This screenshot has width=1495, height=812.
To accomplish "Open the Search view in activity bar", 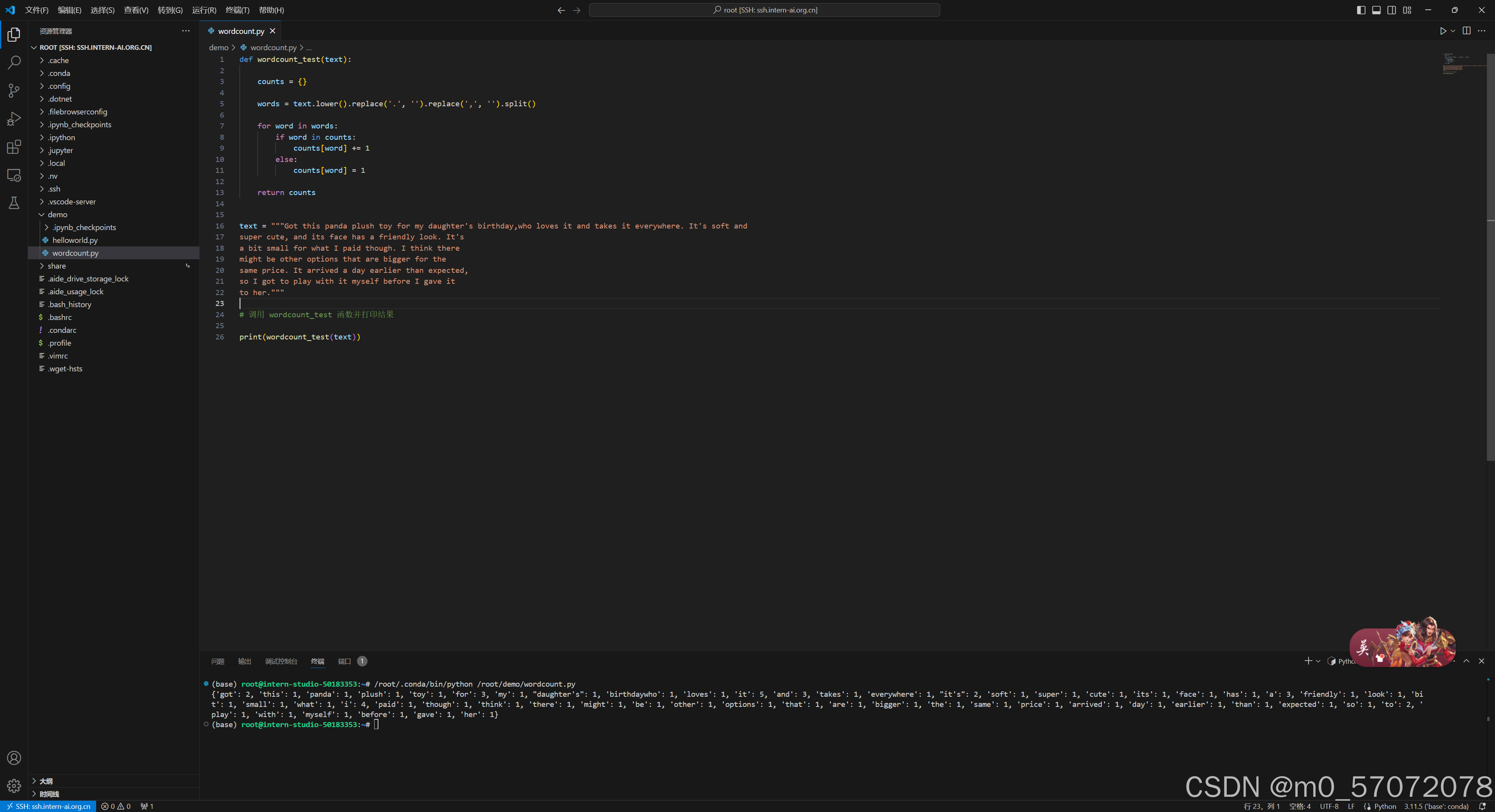I will [14, 63].
